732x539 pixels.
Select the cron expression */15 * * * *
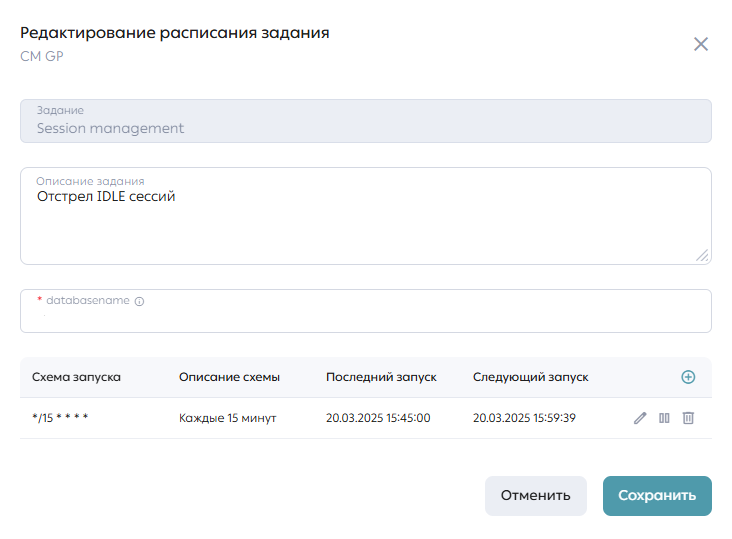60,418
